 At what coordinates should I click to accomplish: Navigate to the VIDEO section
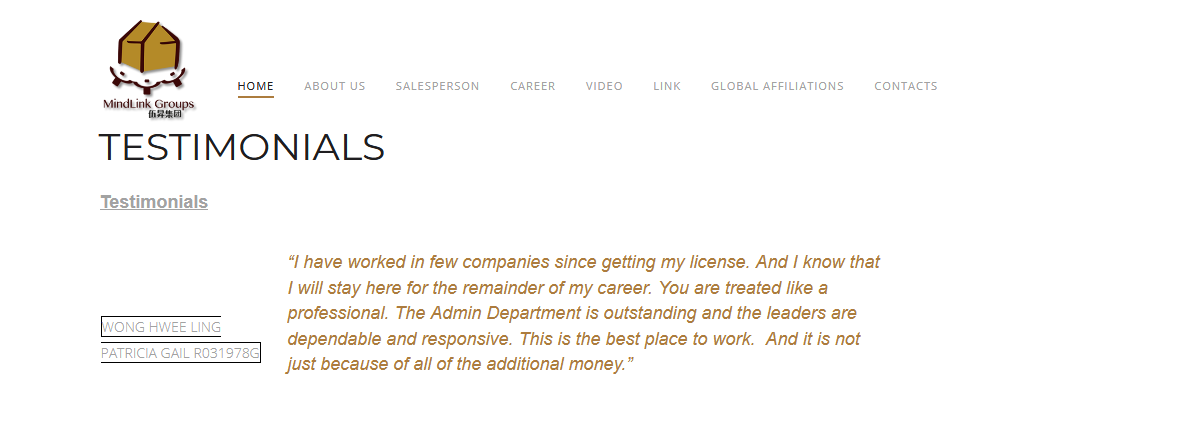coord(604,86)
